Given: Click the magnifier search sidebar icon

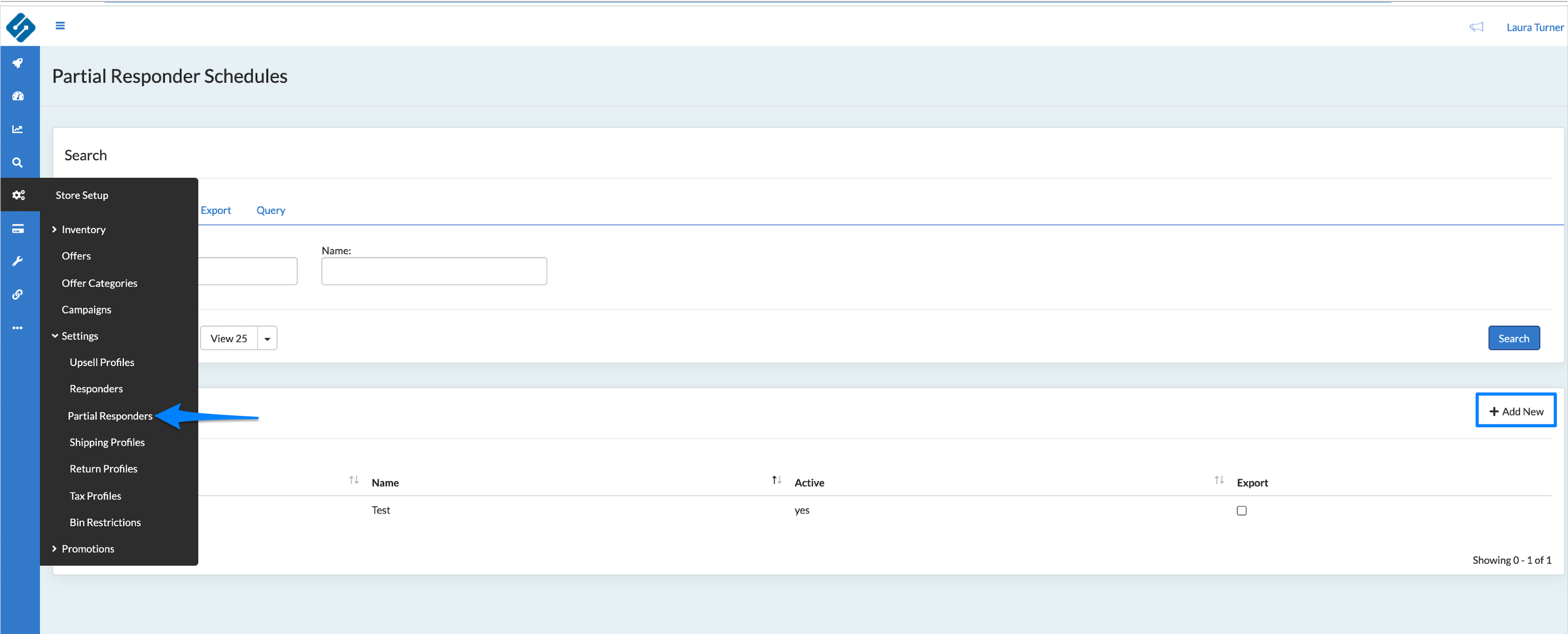Looking at the screenshot, I should click(18, 162).
